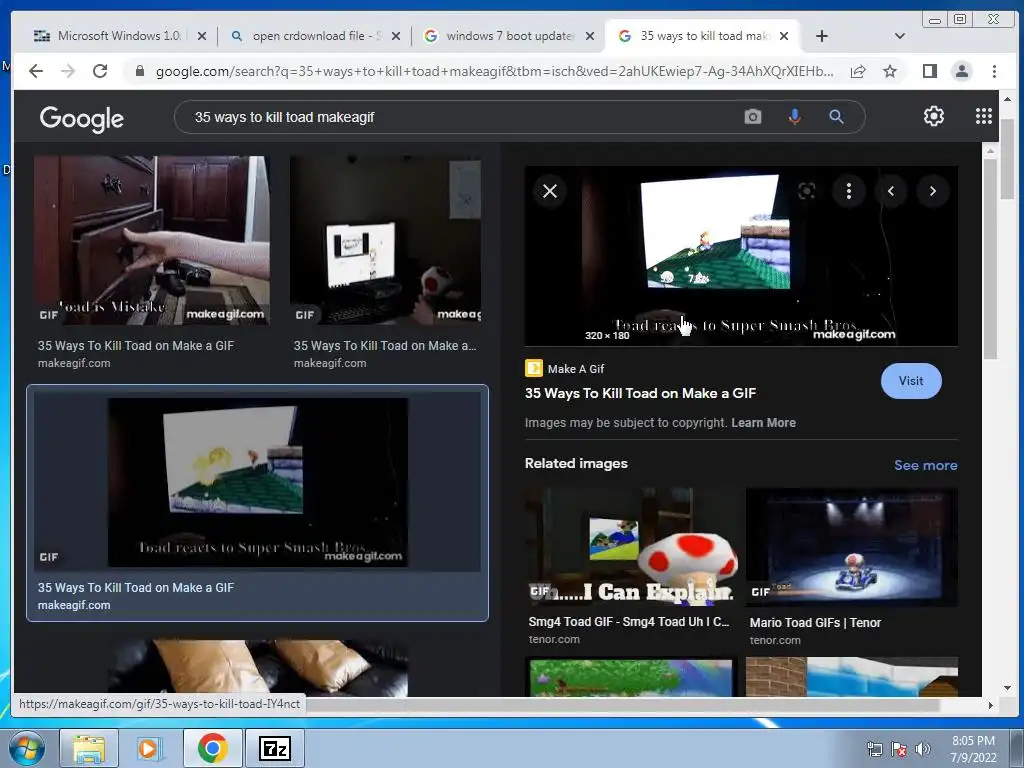This screenshot has height=768, width=1024.
Task: Click See more related images
Action: click(925, 465)
